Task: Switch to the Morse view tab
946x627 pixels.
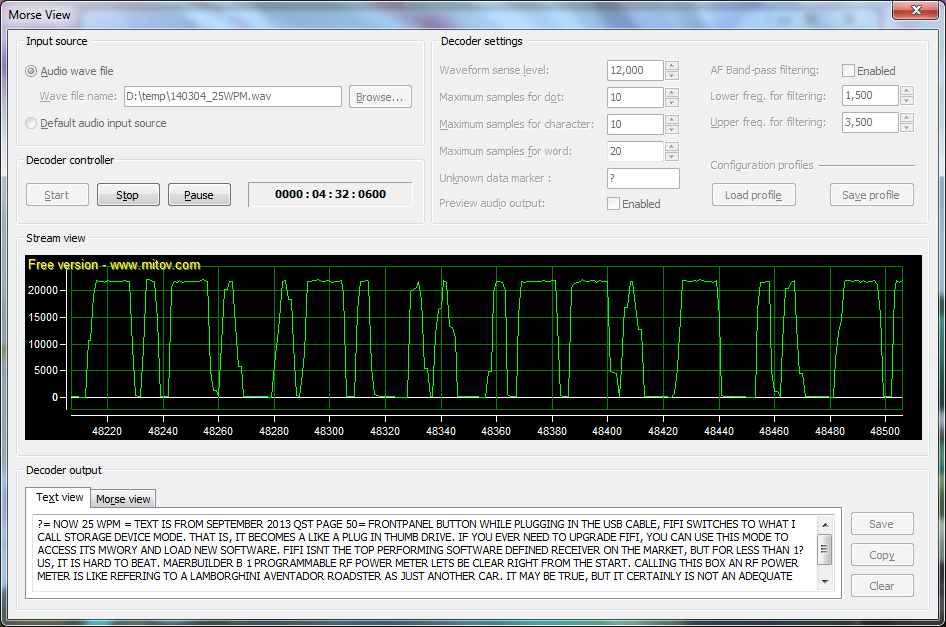Action: 123,499
